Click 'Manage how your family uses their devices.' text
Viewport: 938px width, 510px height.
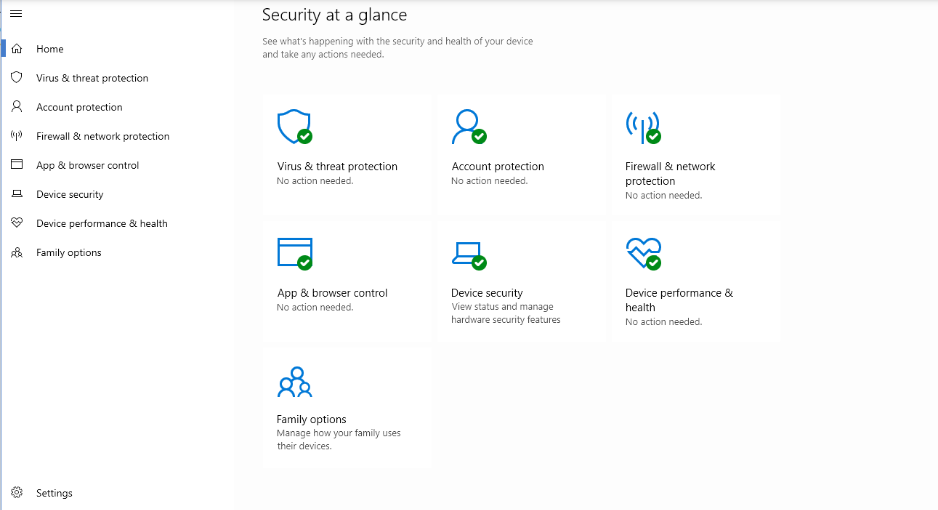(x=339, y=439)
